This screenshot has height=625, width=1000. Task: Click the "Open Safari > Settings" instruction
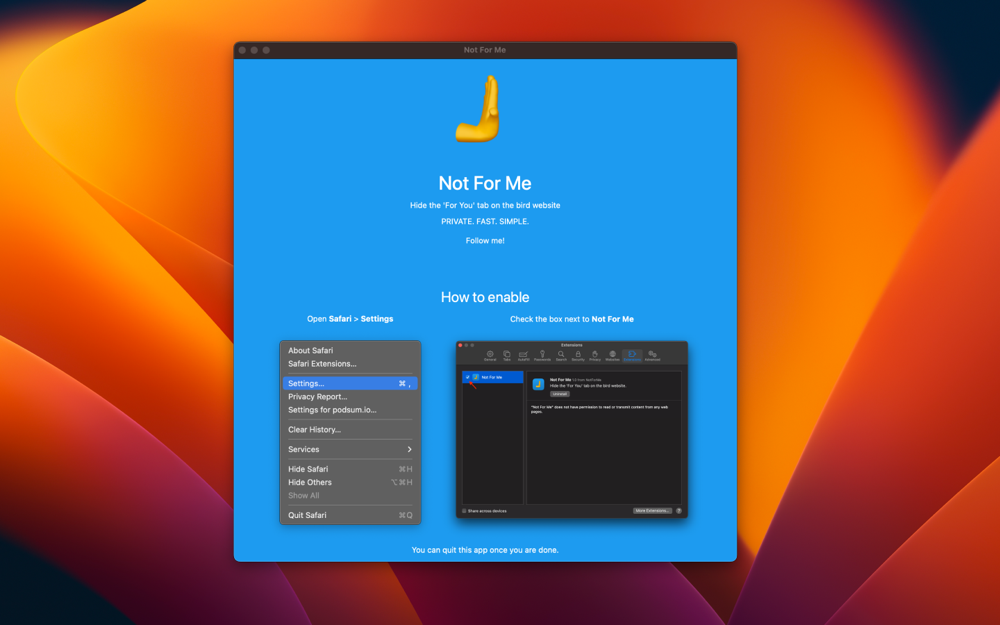350,319
